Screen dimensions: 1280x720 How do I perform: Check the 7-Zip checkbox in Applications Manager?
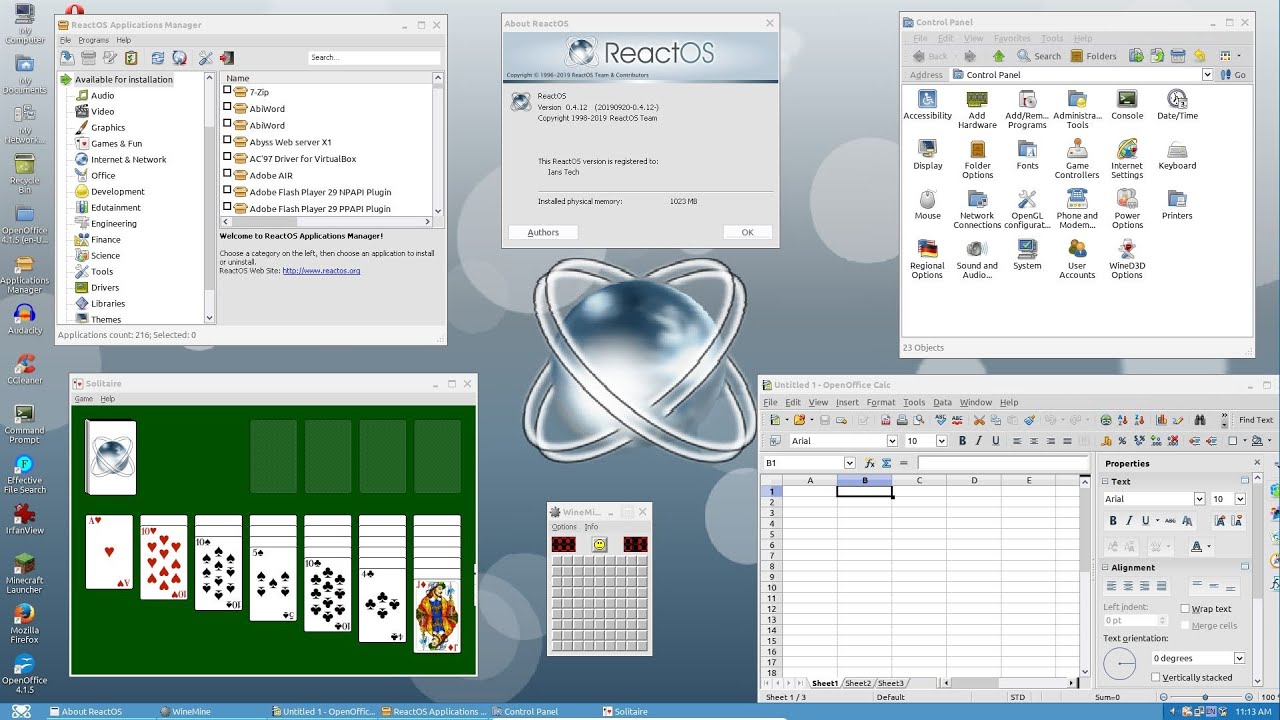click(228, 91)
